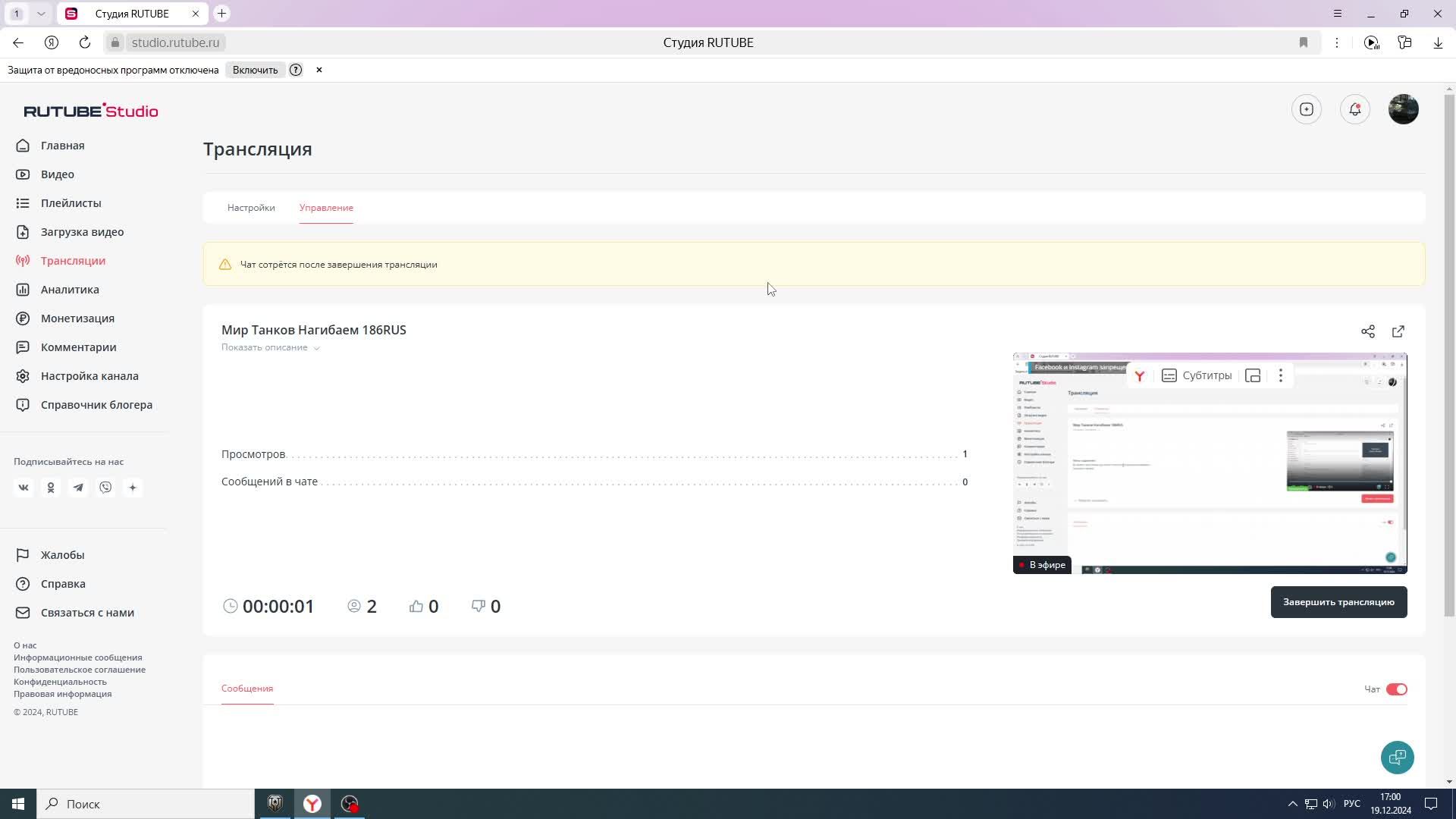Click the add video plus icon in header

click(1307, 109)
